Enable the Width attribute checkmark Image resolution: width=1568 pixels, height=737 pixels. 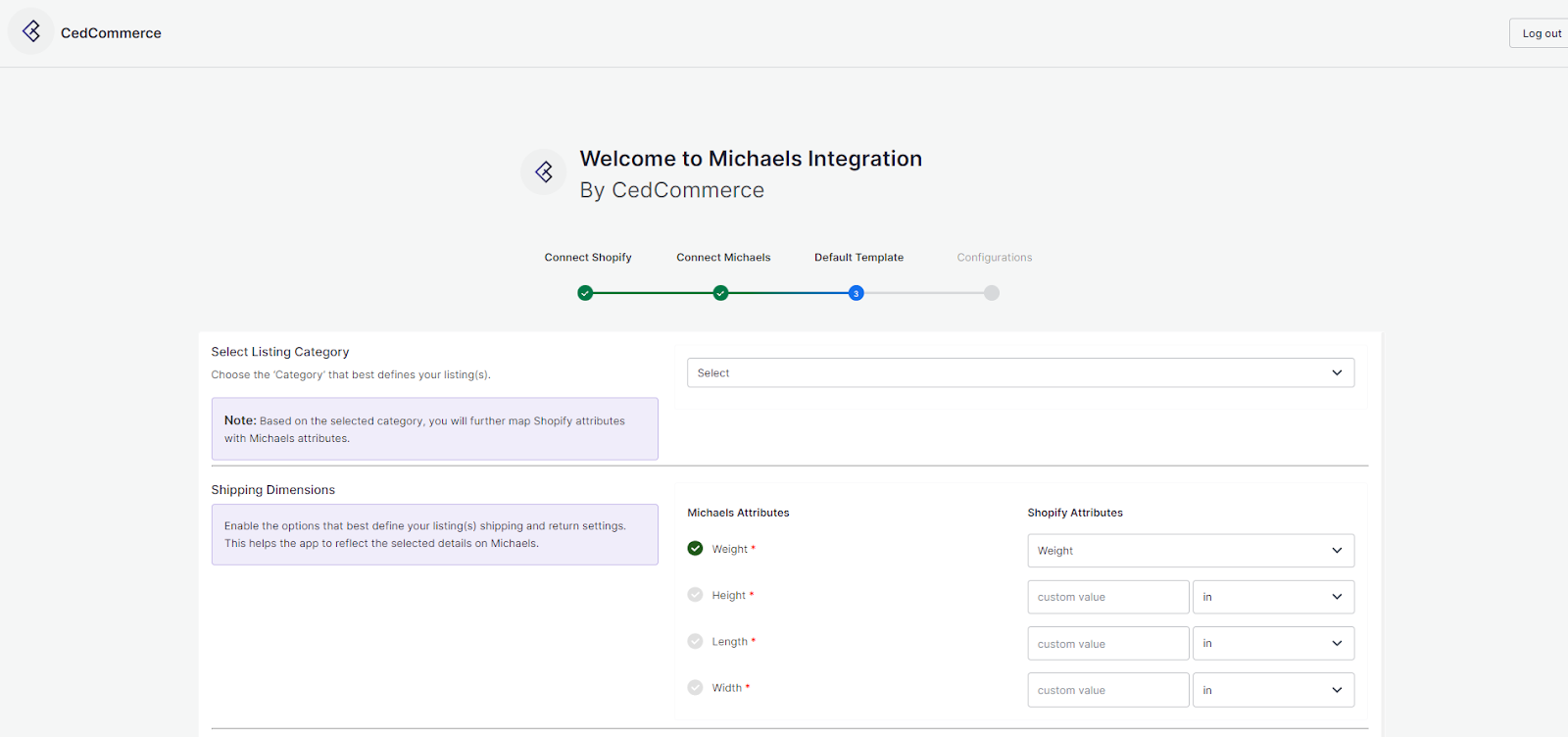(695, 688)
